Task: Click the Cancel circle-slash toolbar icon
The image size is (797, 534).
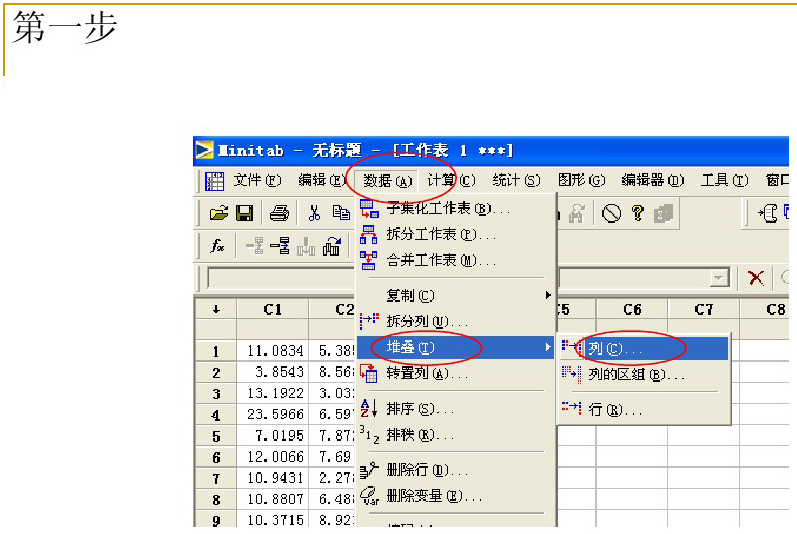Action: [611, 213]
